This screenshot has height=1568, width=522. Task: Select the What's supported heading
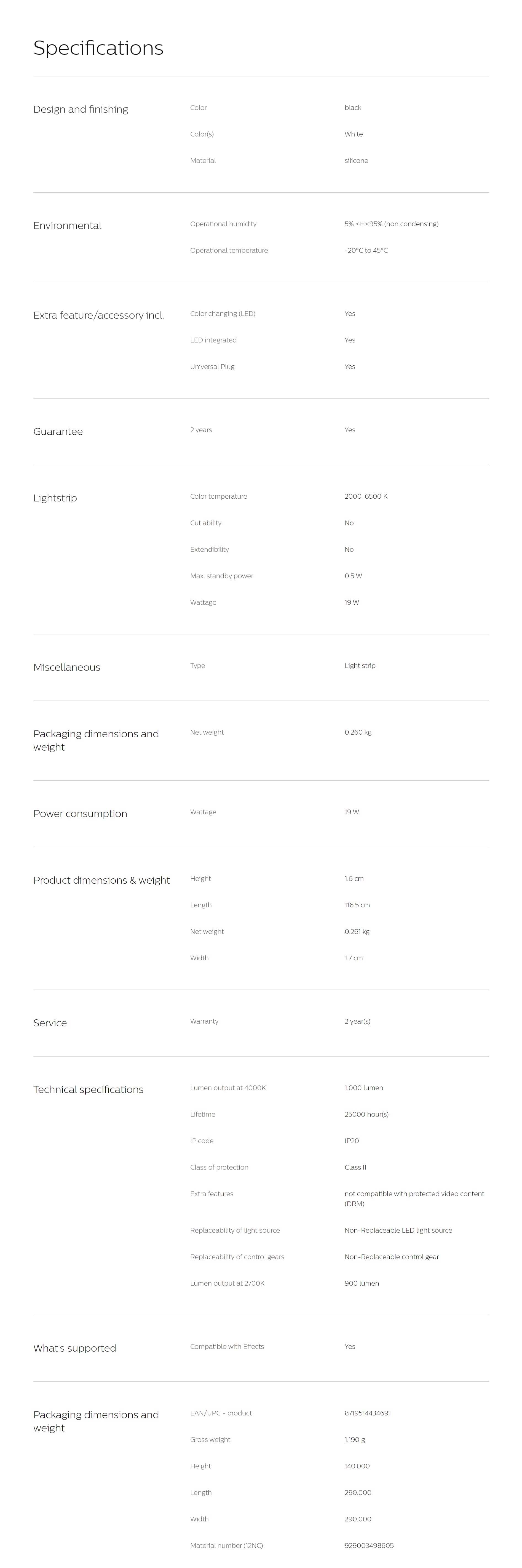74,1348
